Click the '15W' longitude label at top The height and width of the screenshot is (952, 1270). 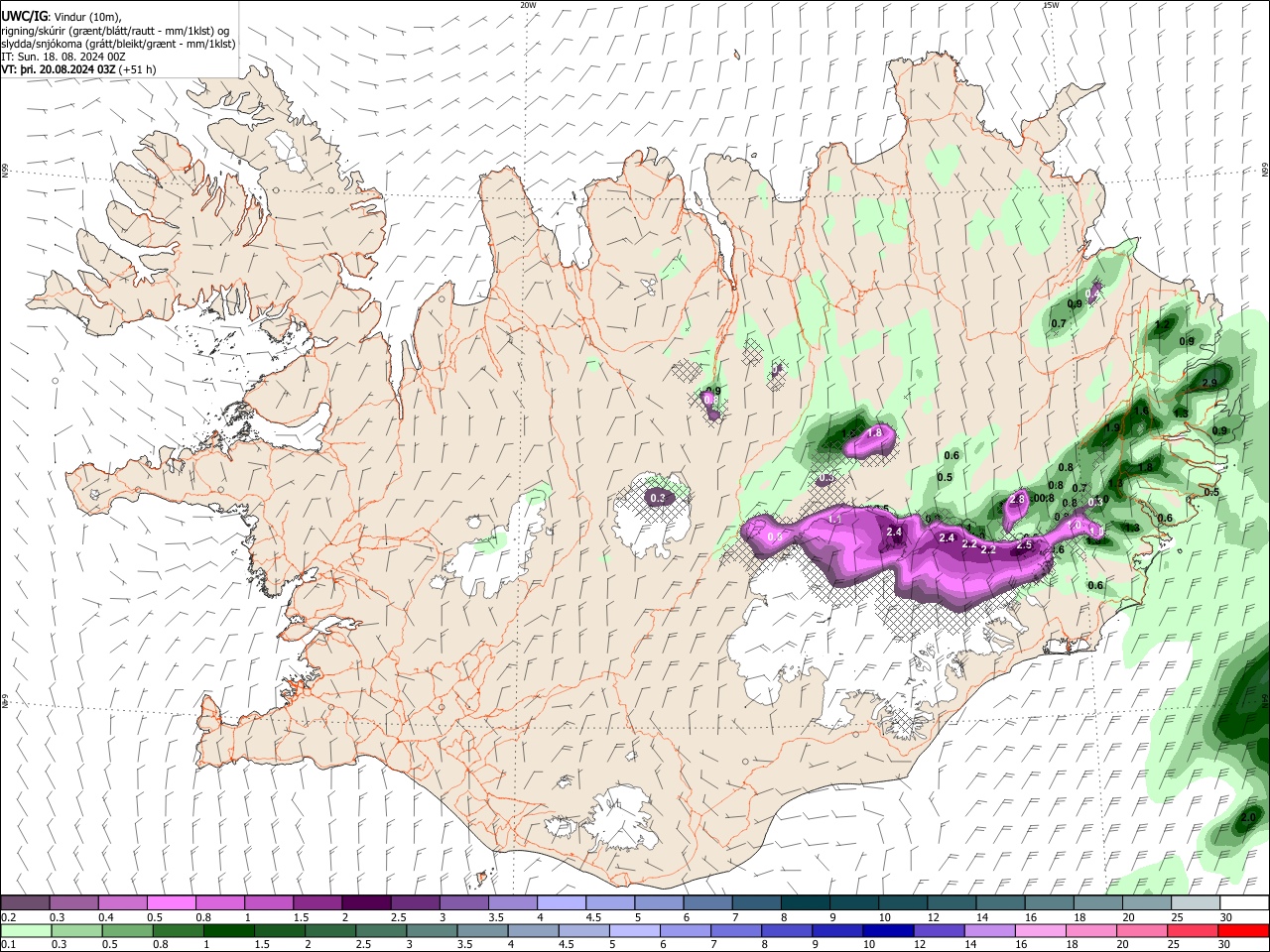(x=1051, y=5)
